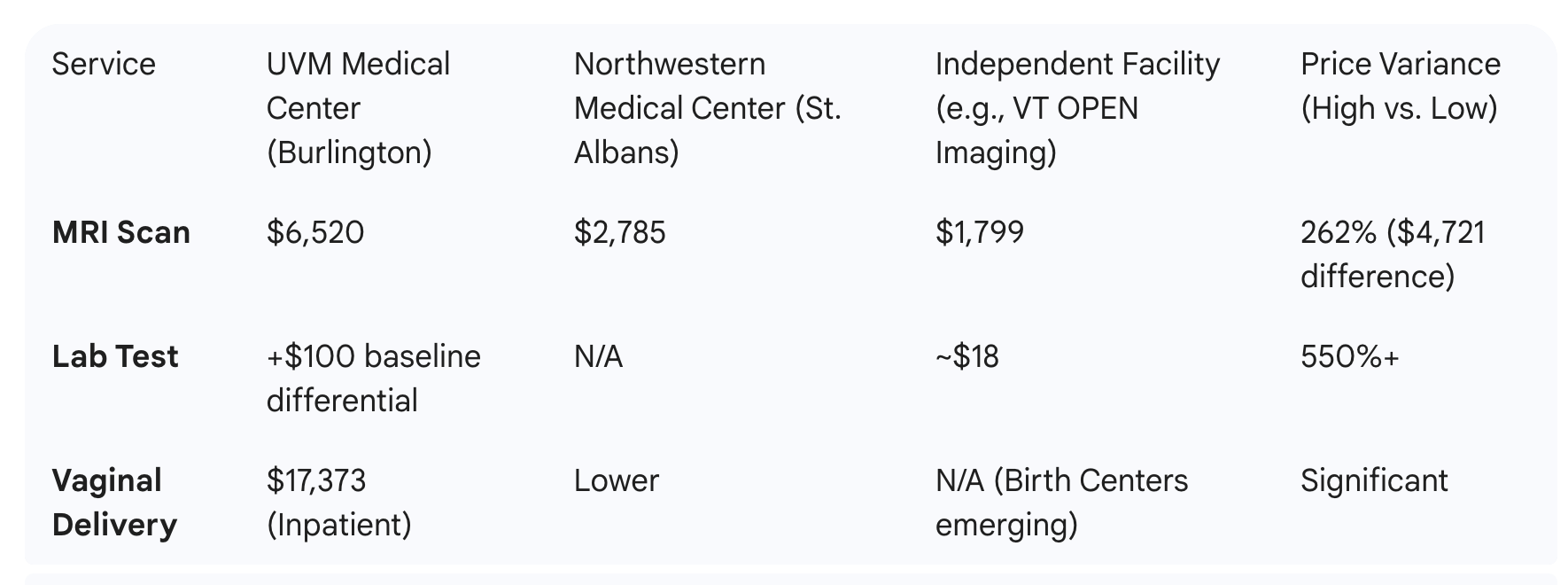Click the +$100 baseline differential cell

coord(373,378)
